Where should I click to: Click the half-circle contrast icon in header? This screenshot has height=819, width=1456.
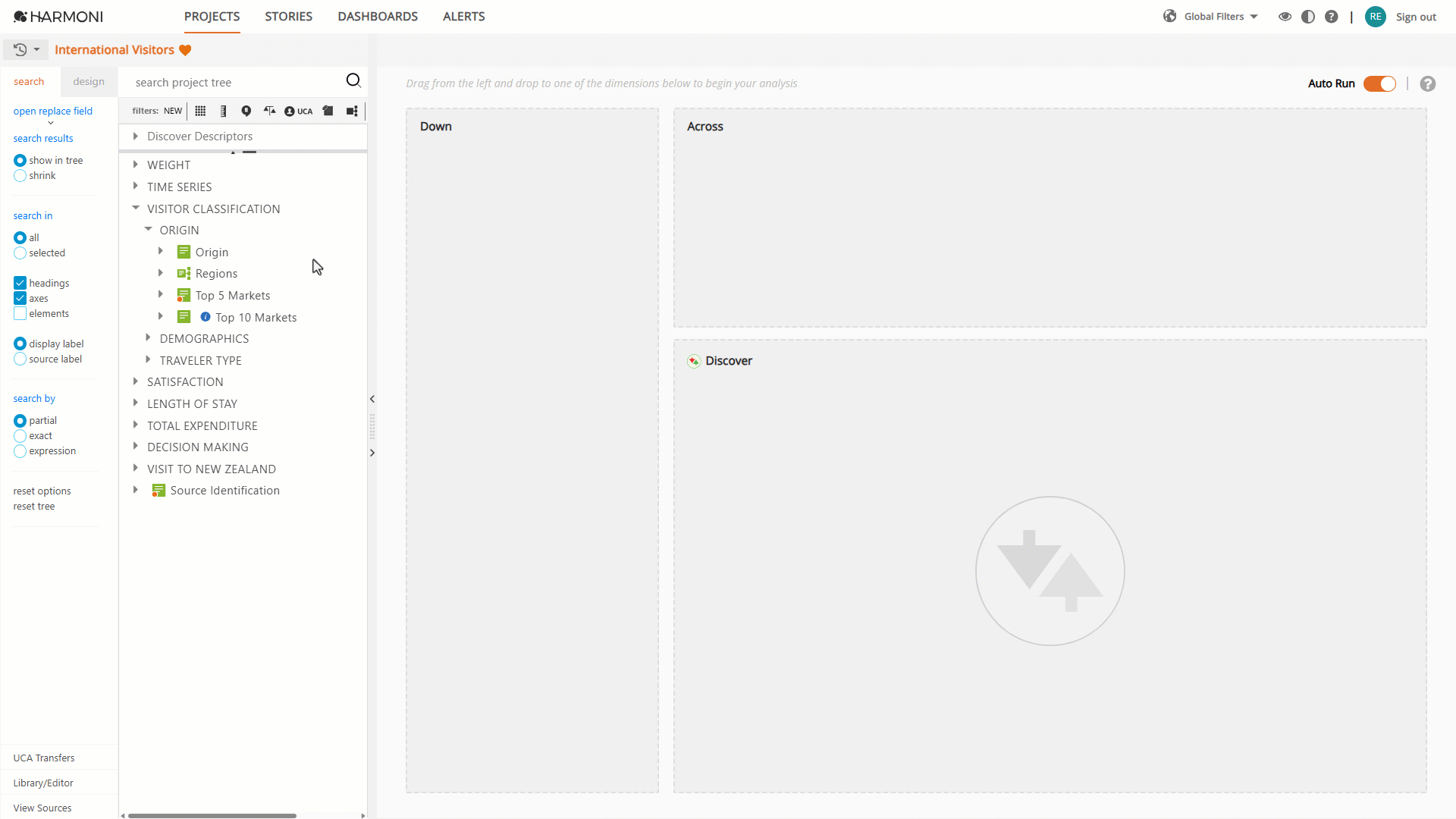[x=1308, y=17]
